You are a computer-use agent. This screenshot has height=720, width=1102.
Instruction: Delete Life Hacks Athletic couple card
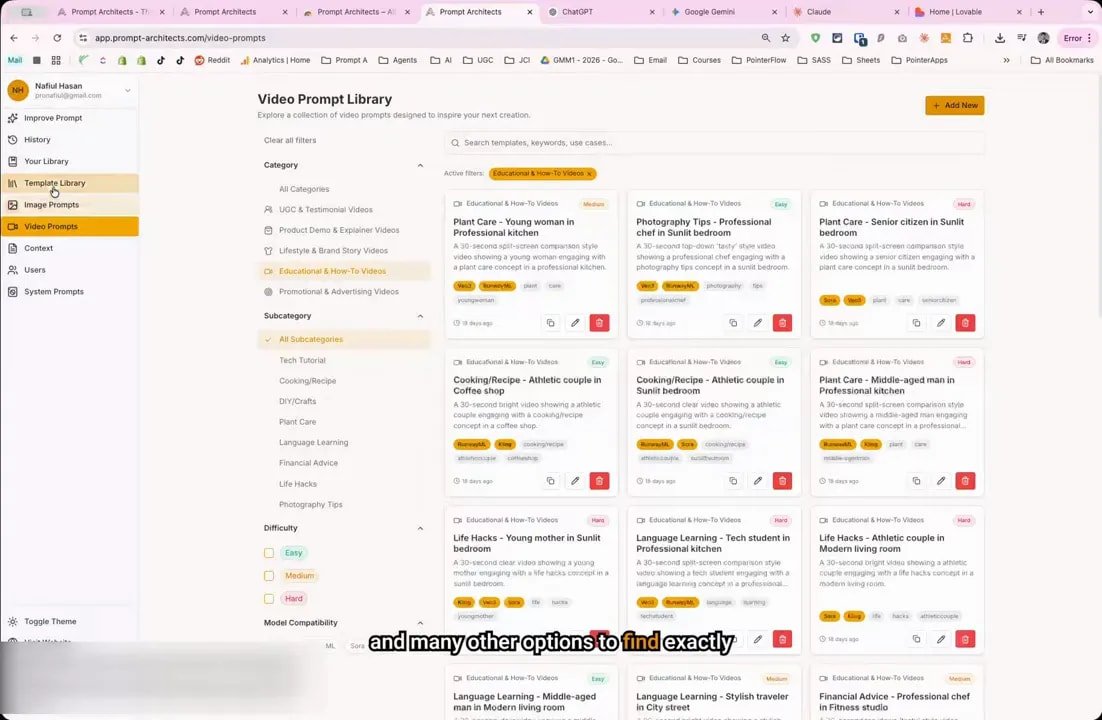click(x=965, y=639)
